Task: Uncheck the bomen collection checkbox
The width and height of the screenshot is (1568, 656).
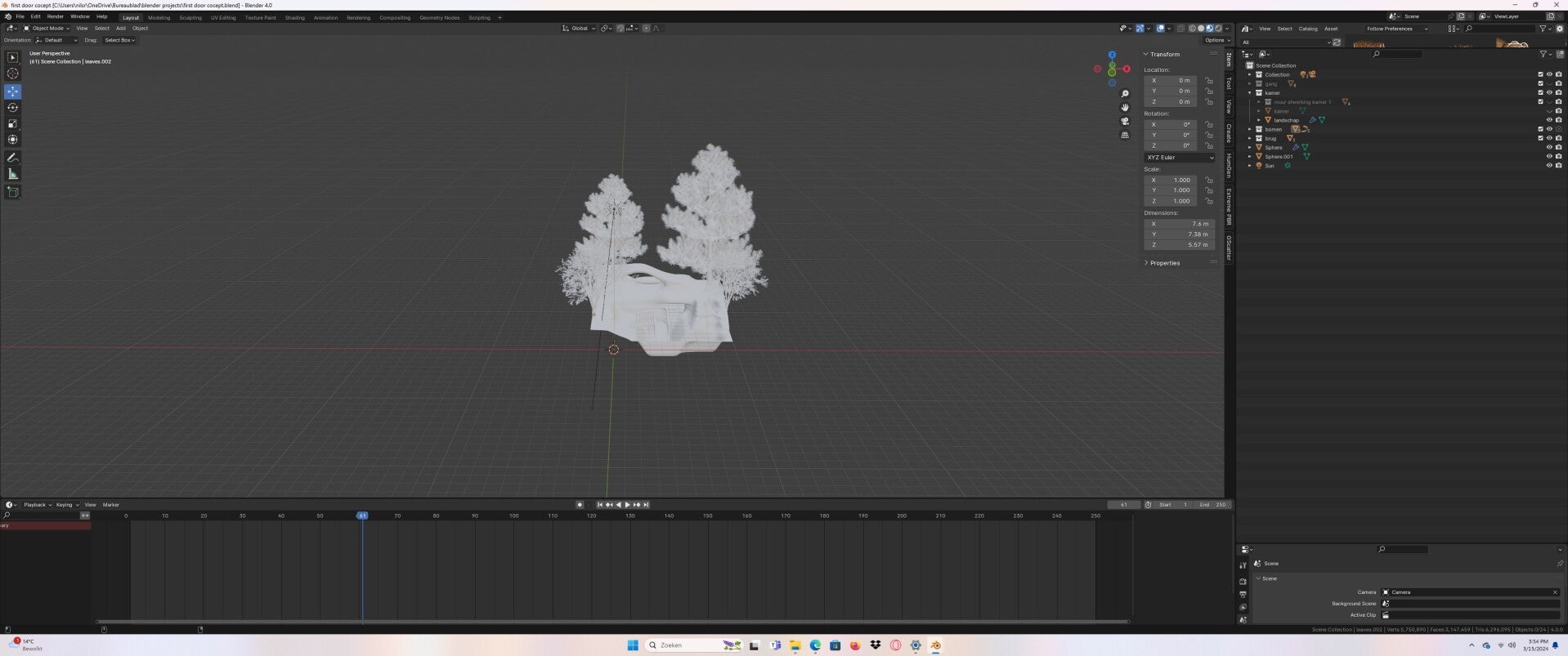Action: click(x=1540, y=129)
